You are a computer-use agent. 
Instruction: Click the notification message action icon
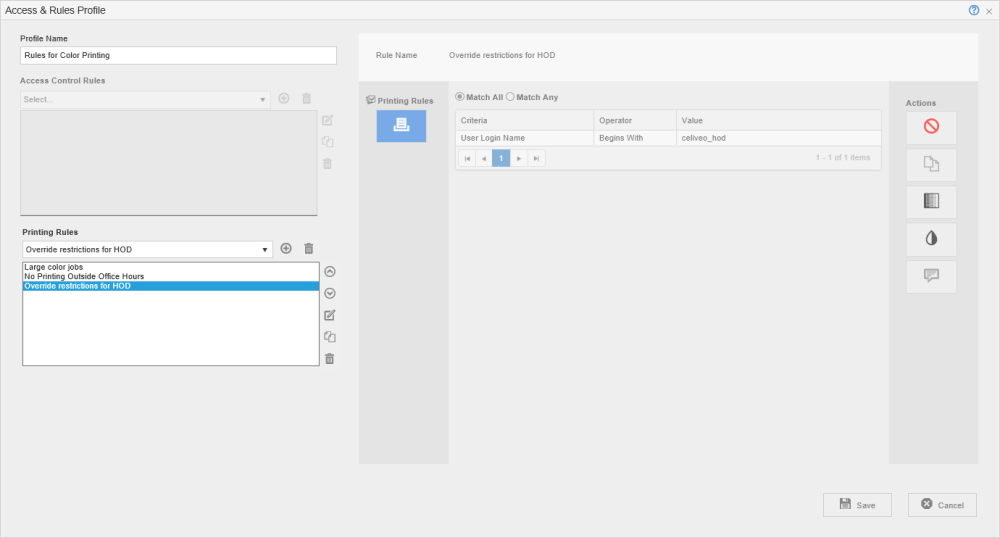[931, 276]
